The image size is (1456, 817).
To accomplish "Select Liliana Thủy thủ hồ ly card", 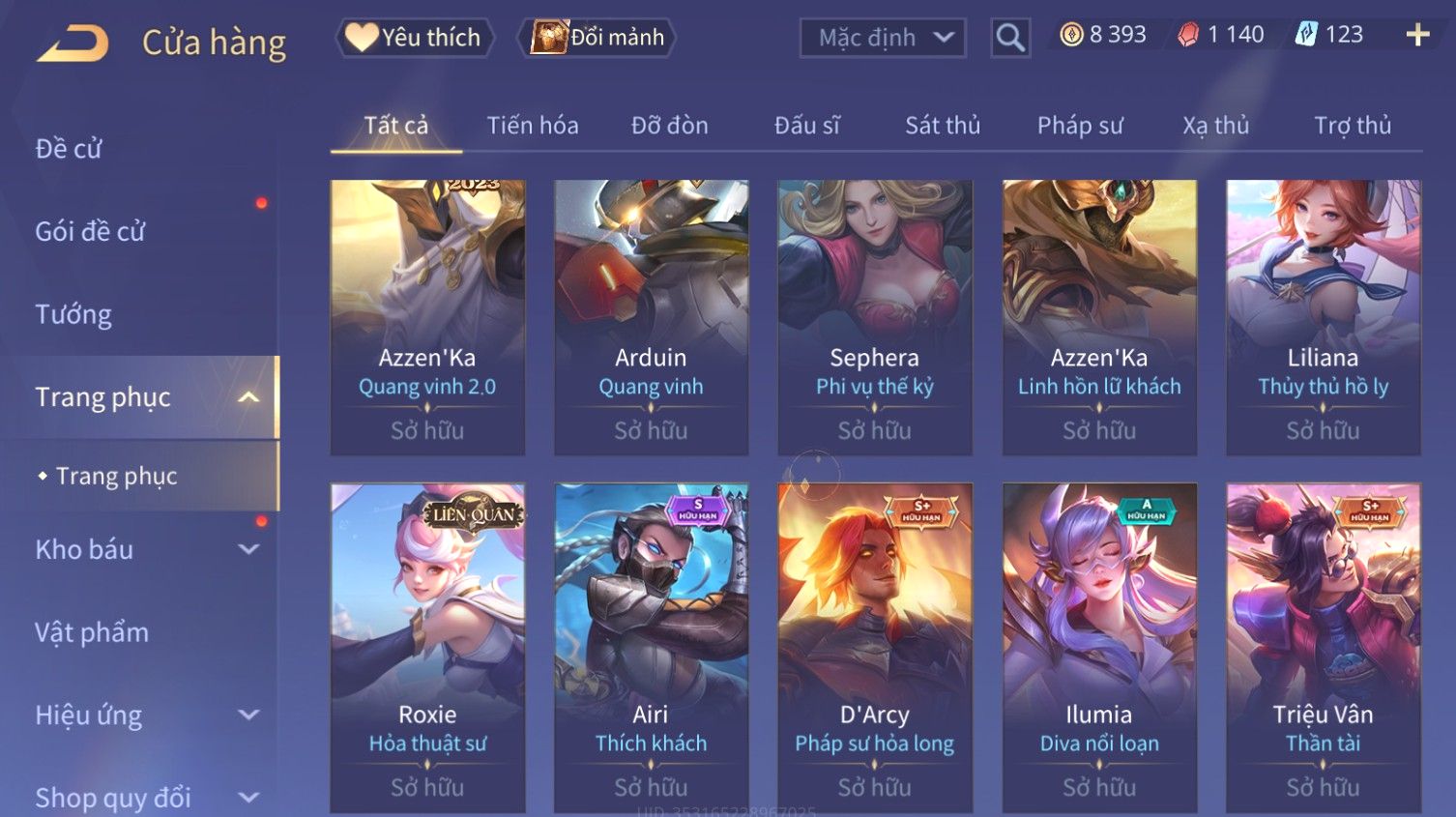I will [1323, 317].
